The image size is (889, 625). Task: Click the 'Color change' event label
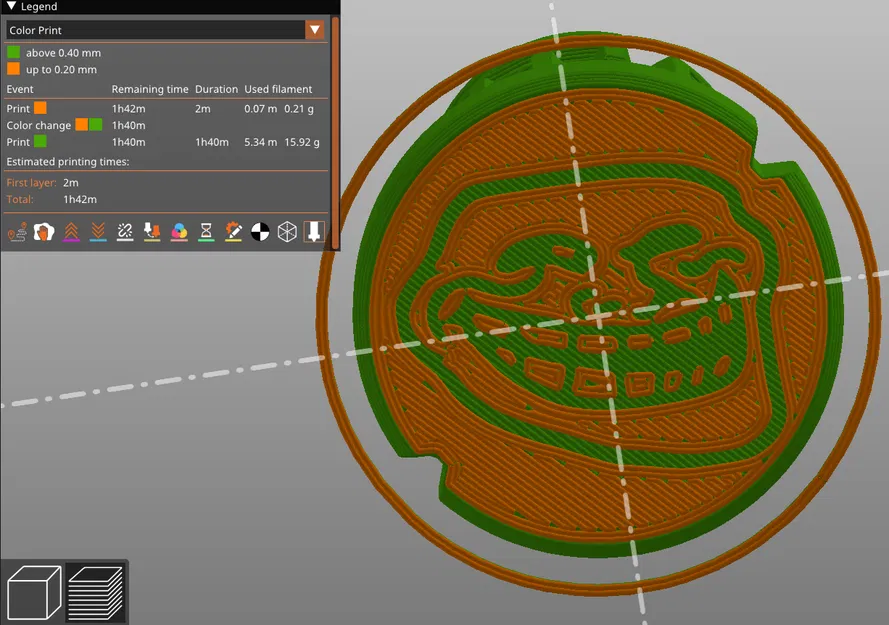[x=39, y=125]
